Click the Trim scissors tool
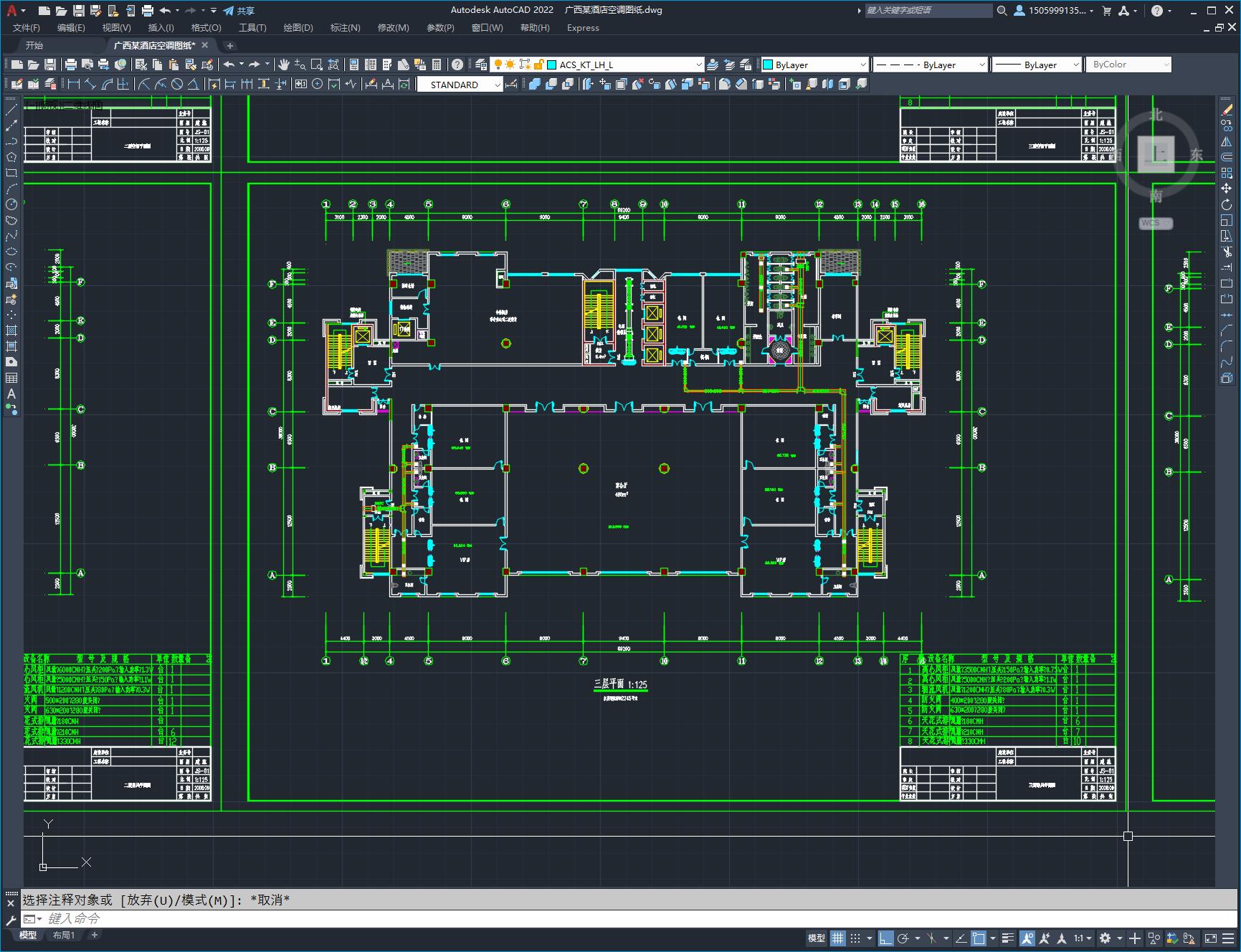 click(x=1227, y=252)
